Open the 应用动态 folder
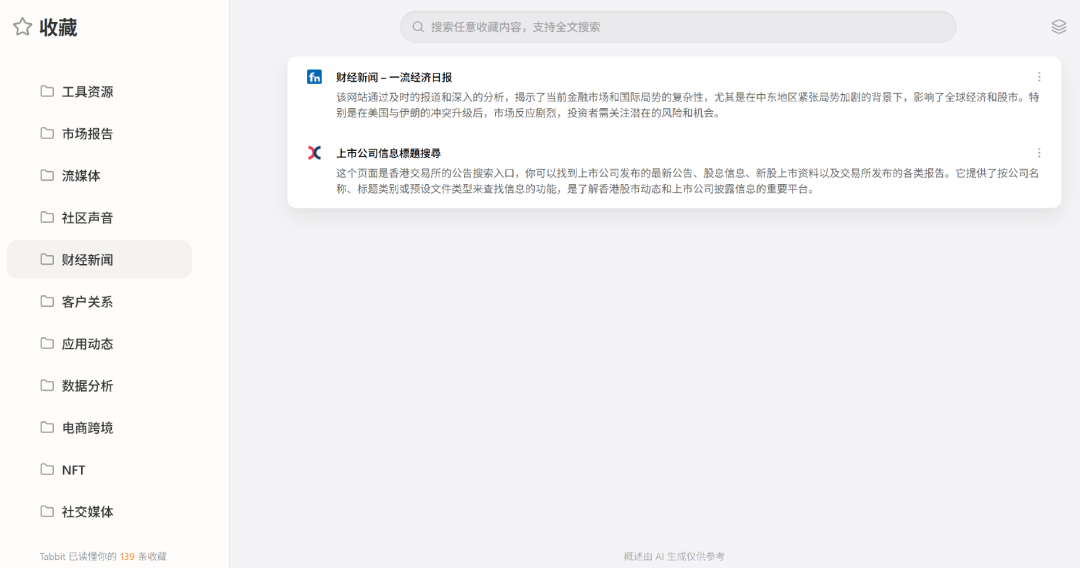1080x568 pixels. coord(87,344)
